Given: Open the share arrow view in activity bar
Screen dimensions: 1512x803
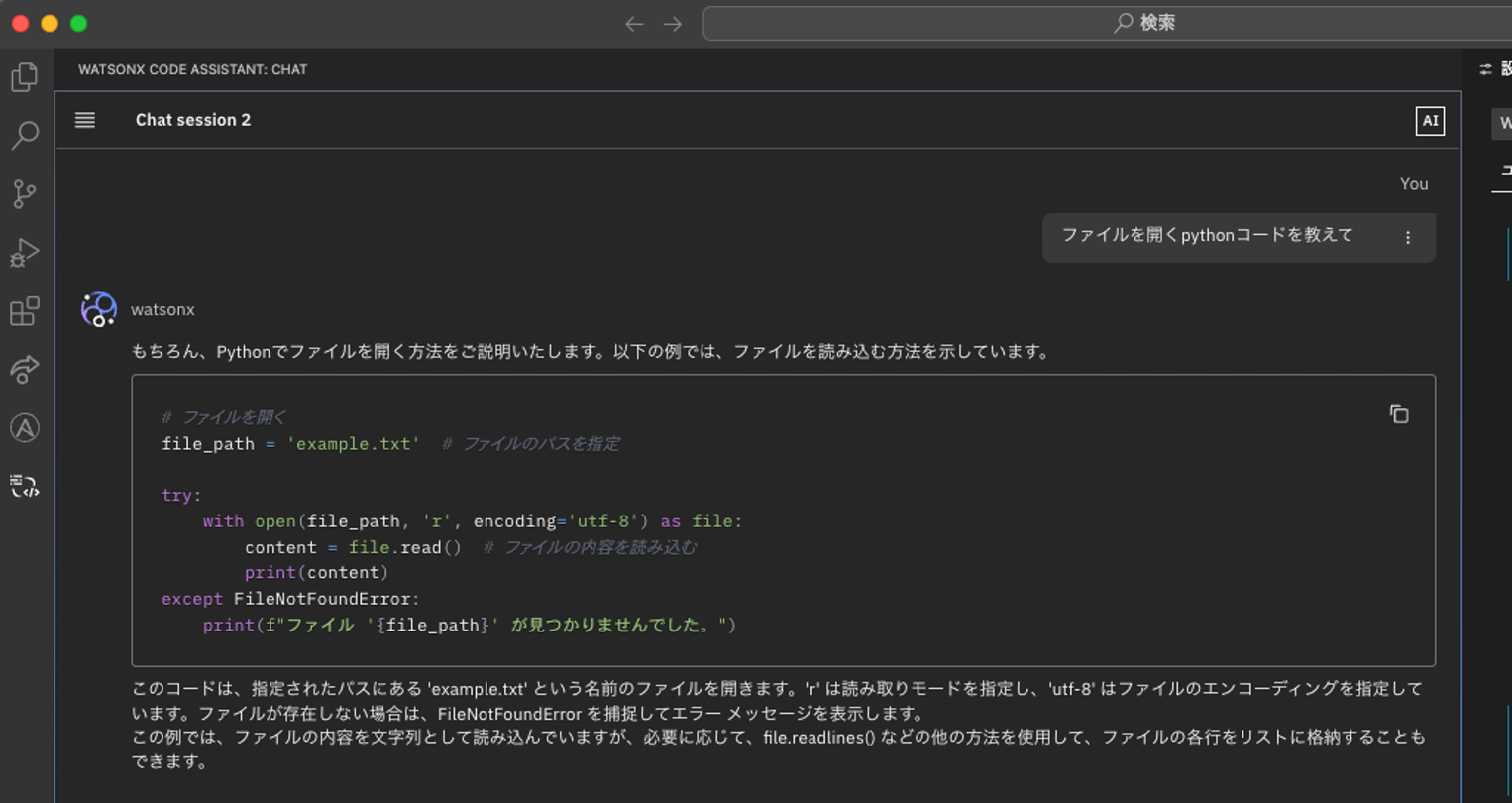Looking at the screenshot, I should (25, 370).
